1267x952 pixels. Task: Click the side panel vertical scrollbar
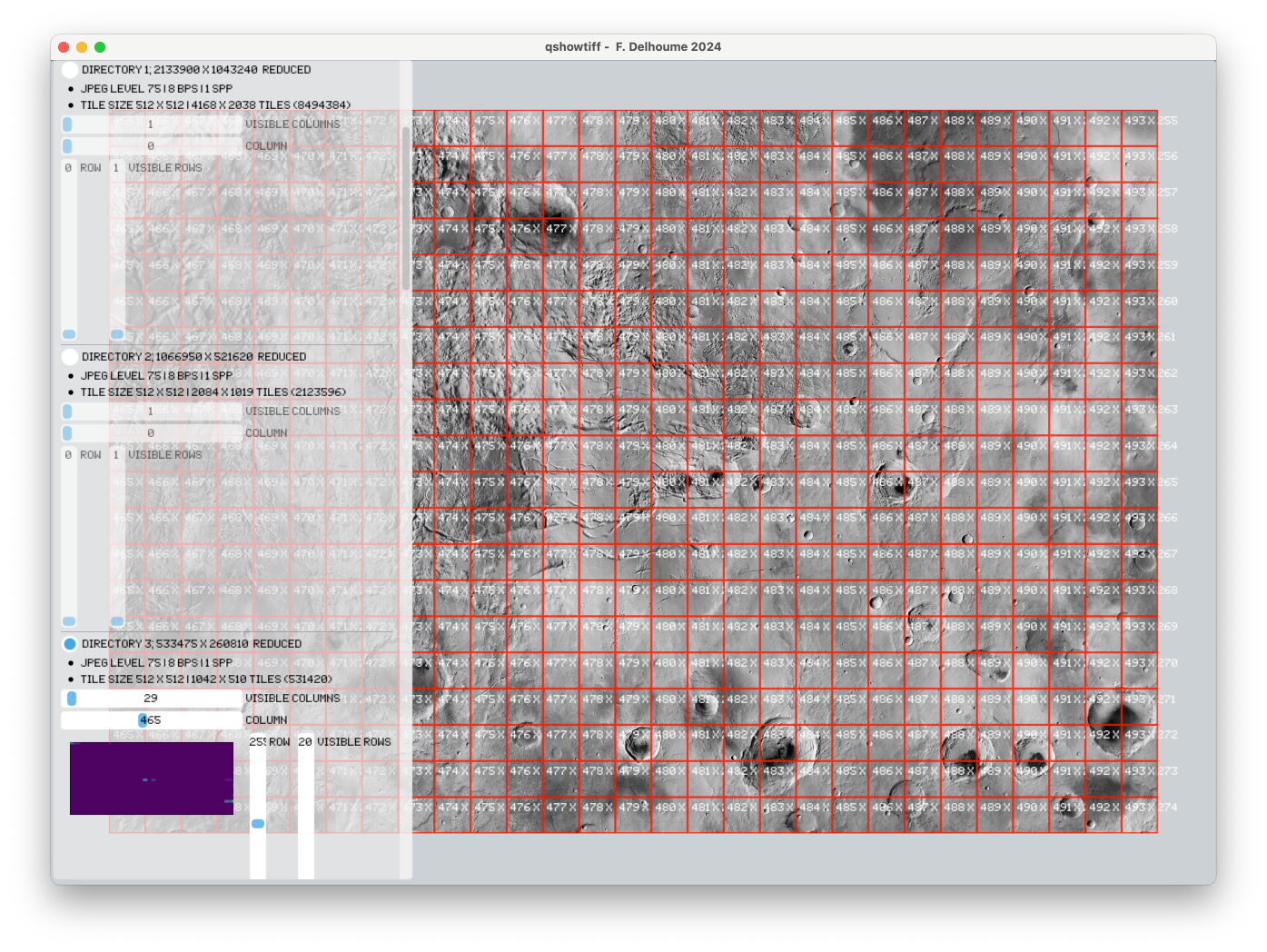pos(406,208)
